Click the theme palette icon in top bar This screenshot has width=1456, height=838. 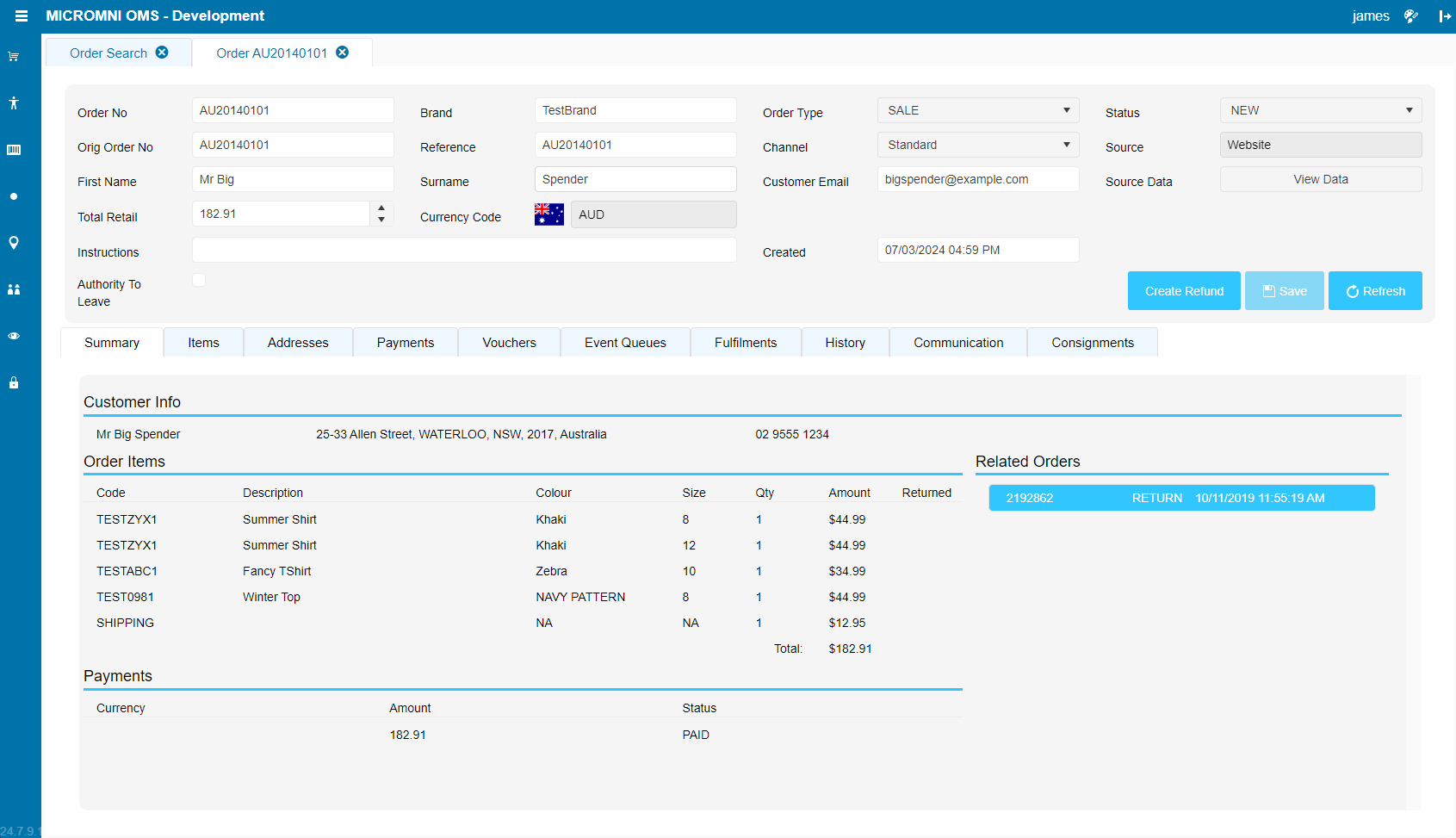click(x=1411, y=16)
